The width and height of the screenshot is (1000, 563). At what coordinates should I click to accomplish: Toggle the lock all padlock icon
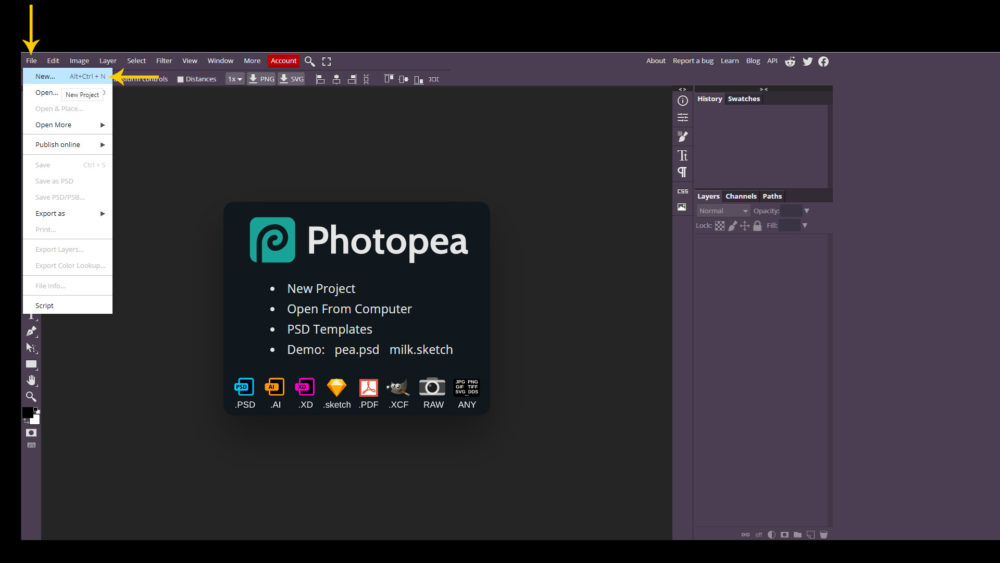[x=756, y=226]
